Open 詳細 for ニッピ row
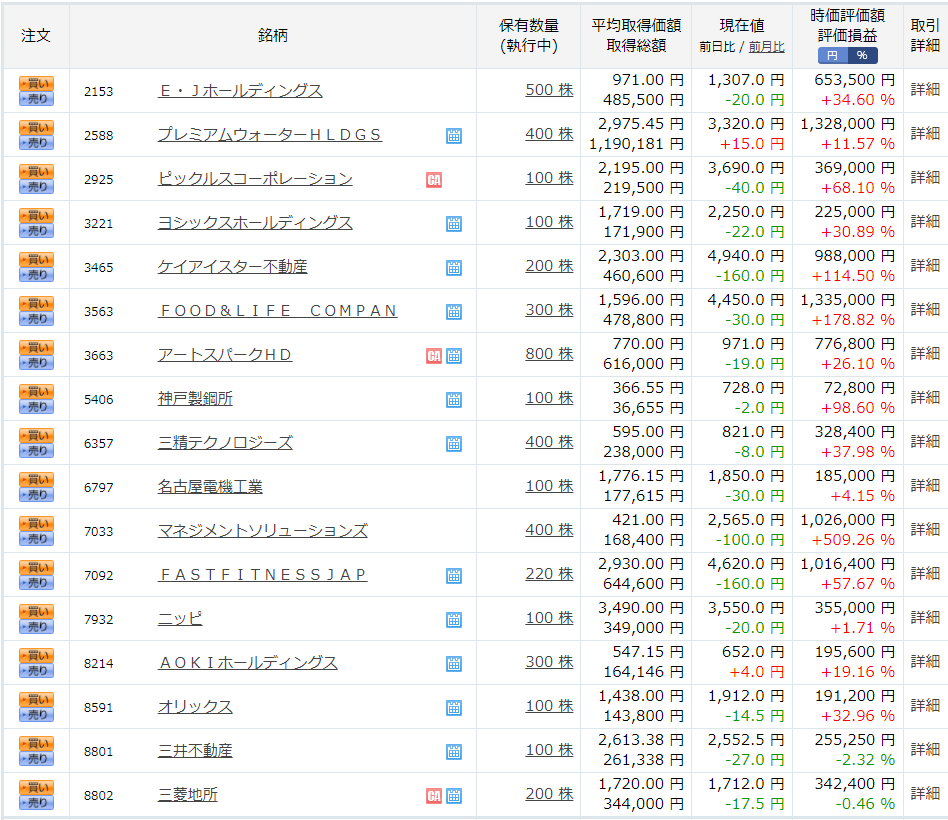This screenshot has height=820, width=948. tap(925, 617)
